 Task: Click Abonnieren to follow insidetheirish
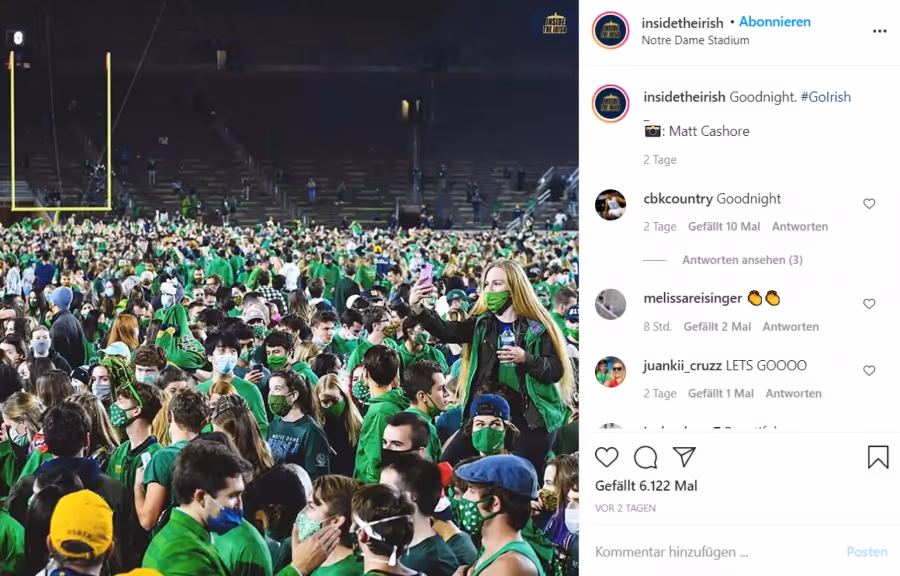pos(774,22)
